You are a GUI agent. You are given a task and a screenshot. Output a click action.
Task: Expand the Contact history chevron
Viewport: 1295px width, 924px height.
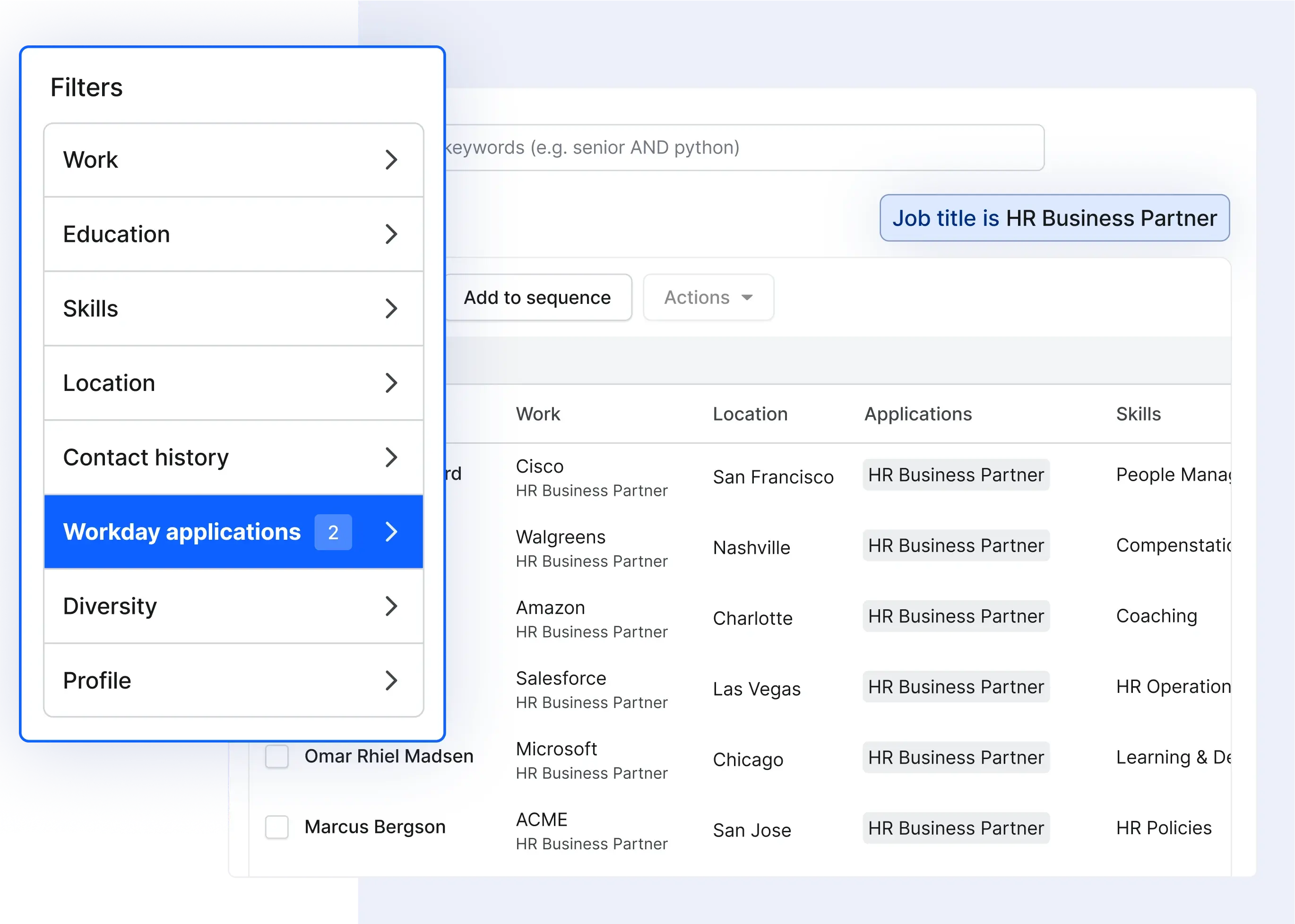(391, 458)
